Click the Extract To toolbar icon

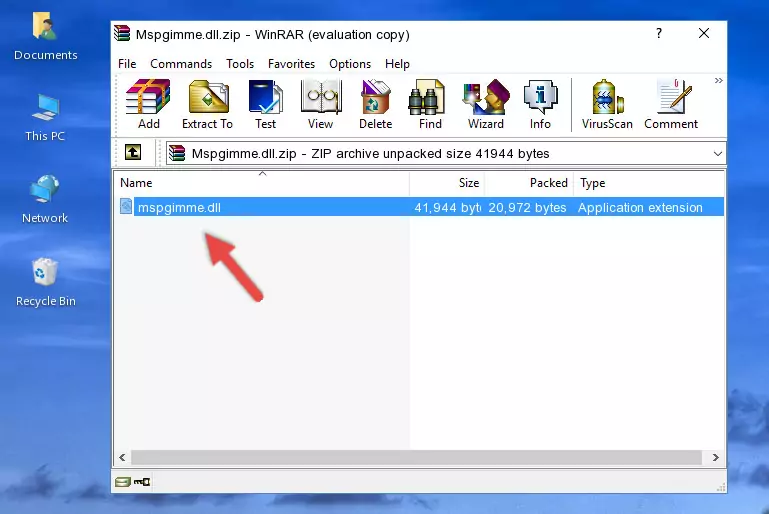(207, 104)
